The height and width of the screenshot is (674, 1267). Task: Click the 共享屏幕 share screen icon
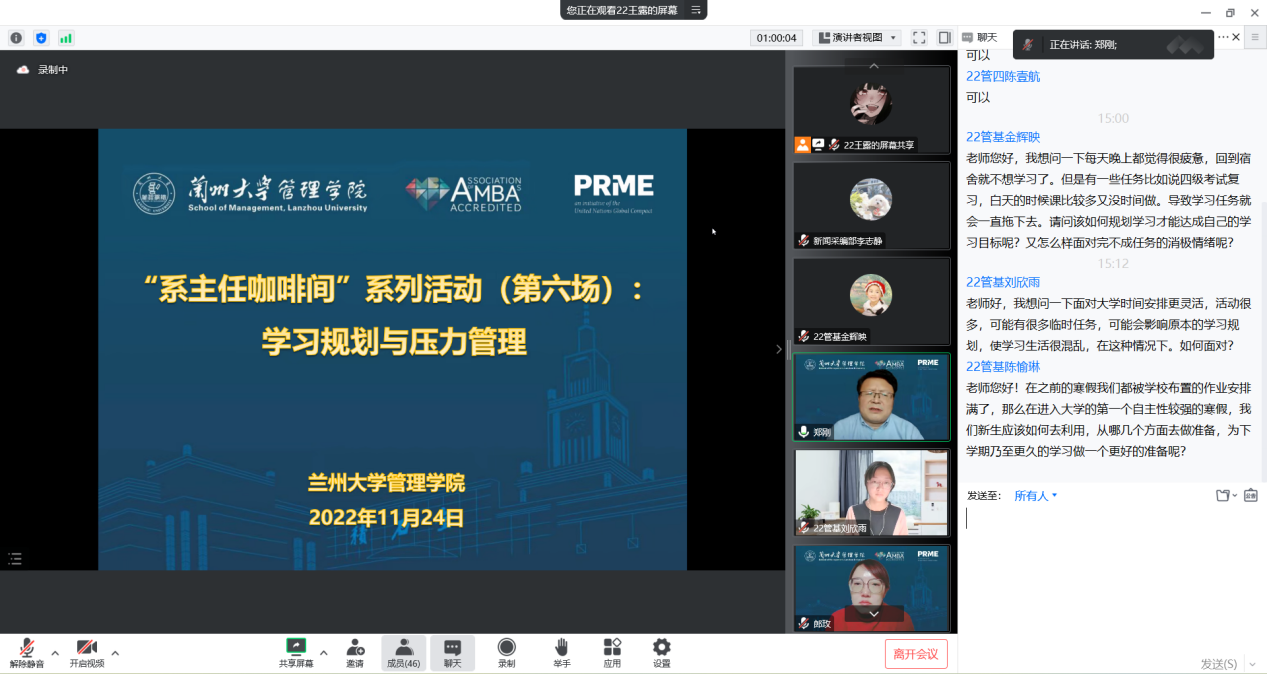(296, 647)
